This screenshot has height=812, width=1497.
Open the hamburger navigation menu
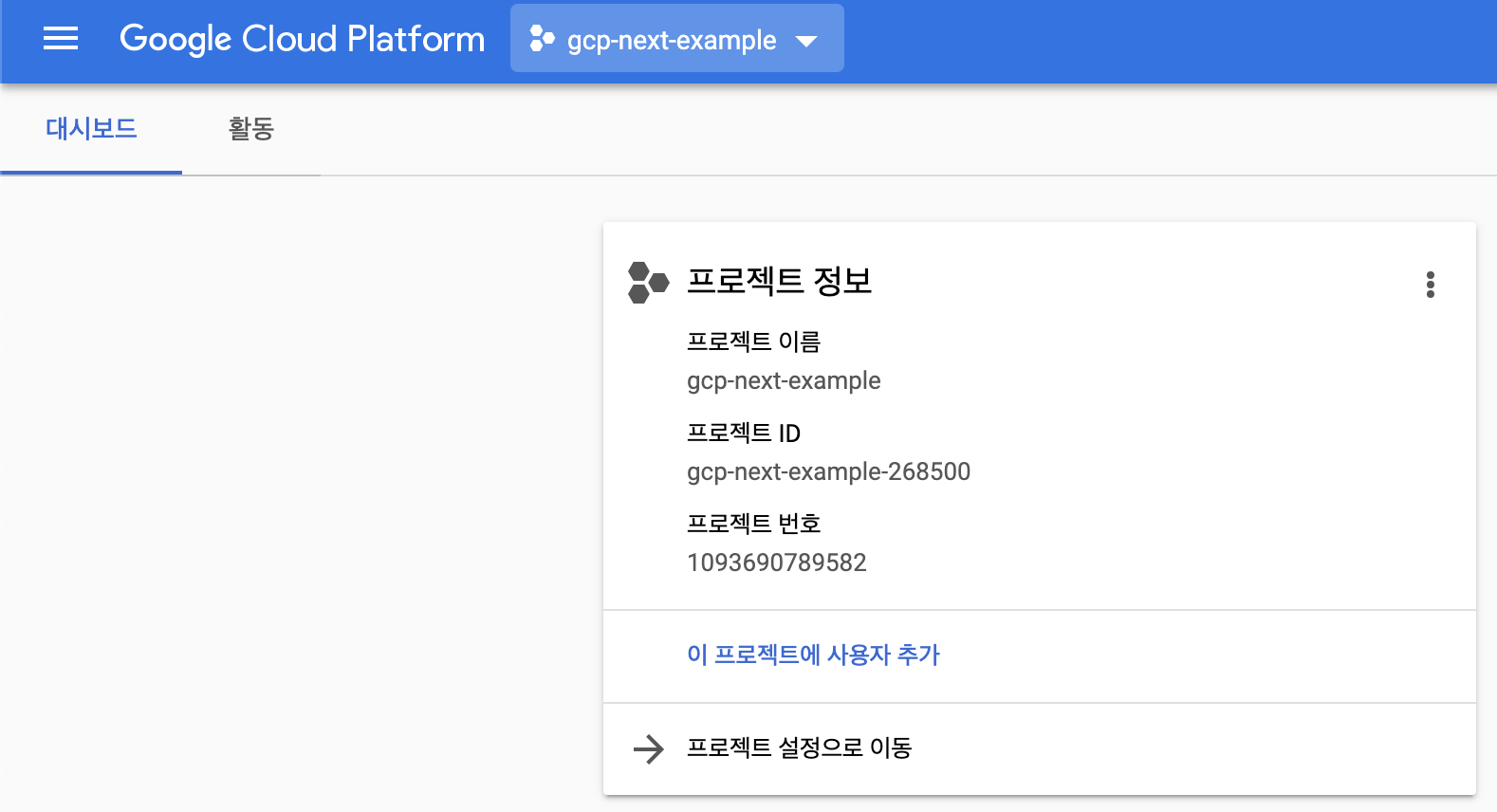click(x=61, y=39)
